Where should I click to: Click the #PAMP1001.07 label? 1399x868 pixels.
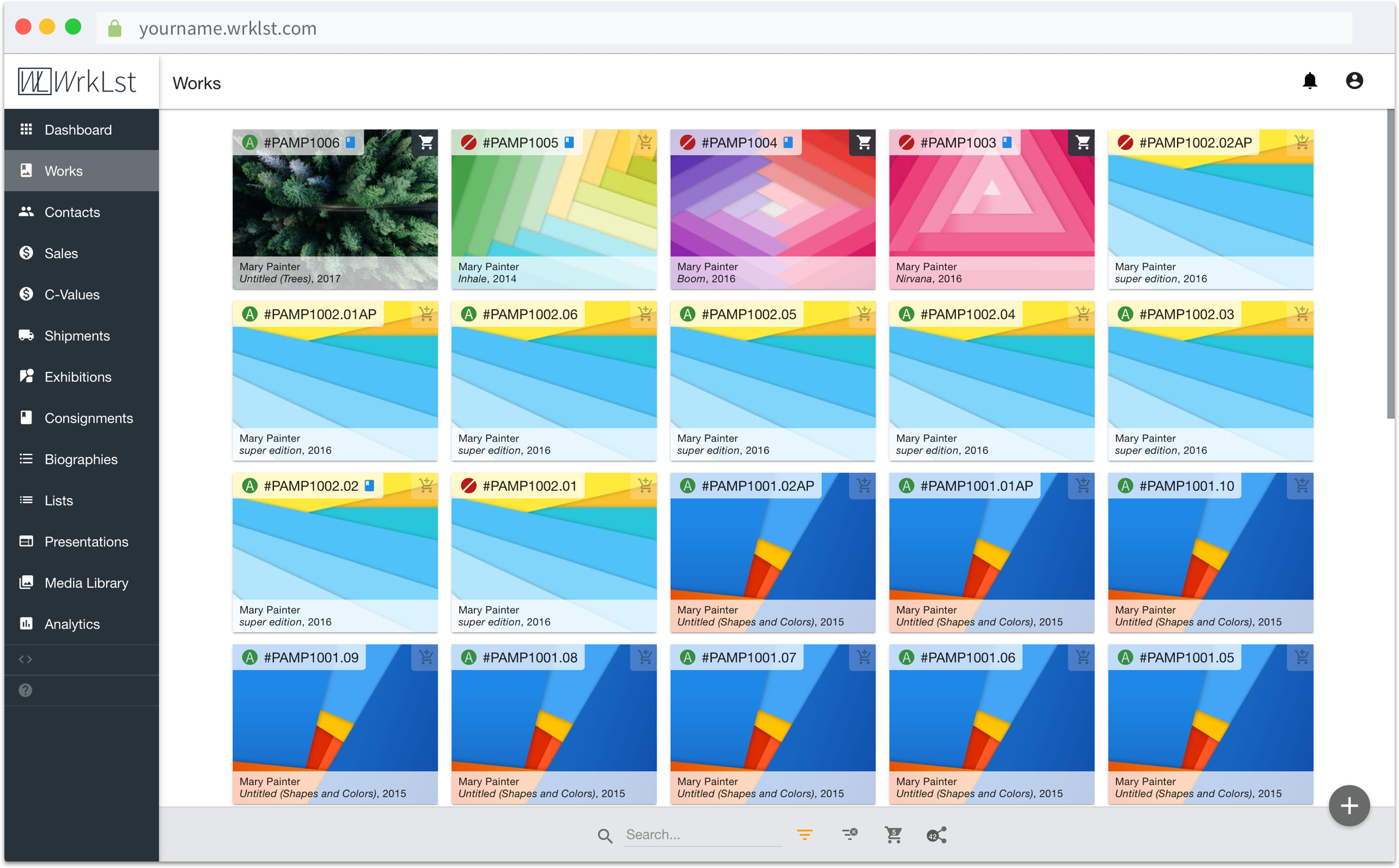click(x=748, y=657)
